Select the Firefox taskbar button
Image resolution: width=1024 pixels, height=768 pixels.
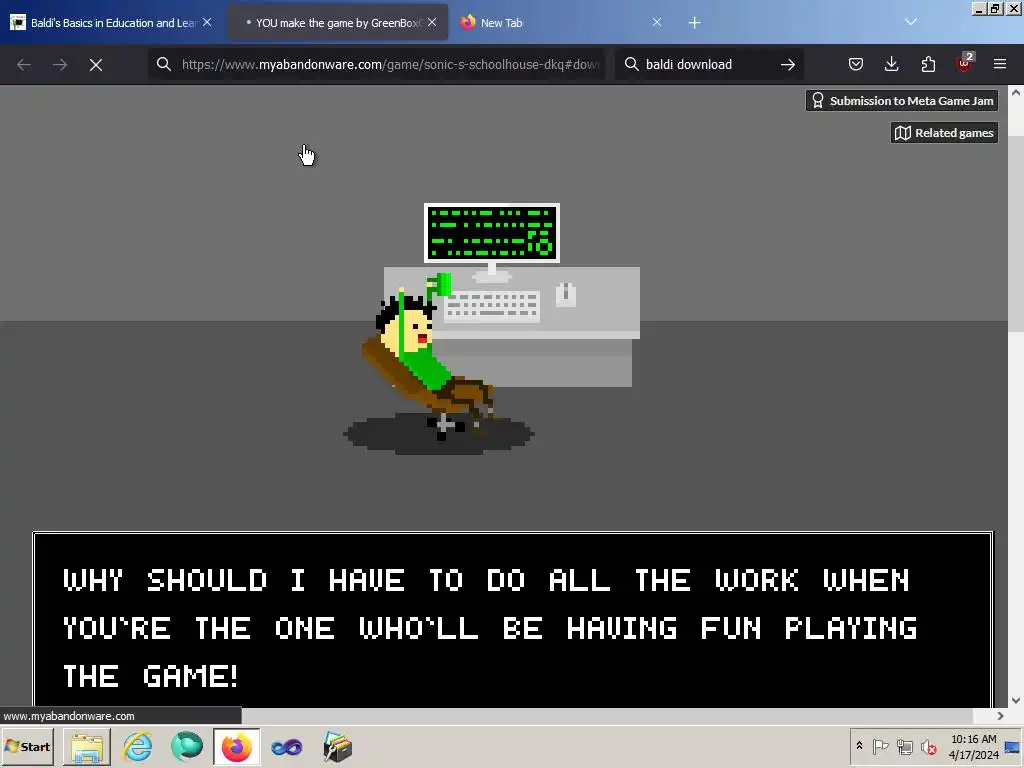click(236, 746)
